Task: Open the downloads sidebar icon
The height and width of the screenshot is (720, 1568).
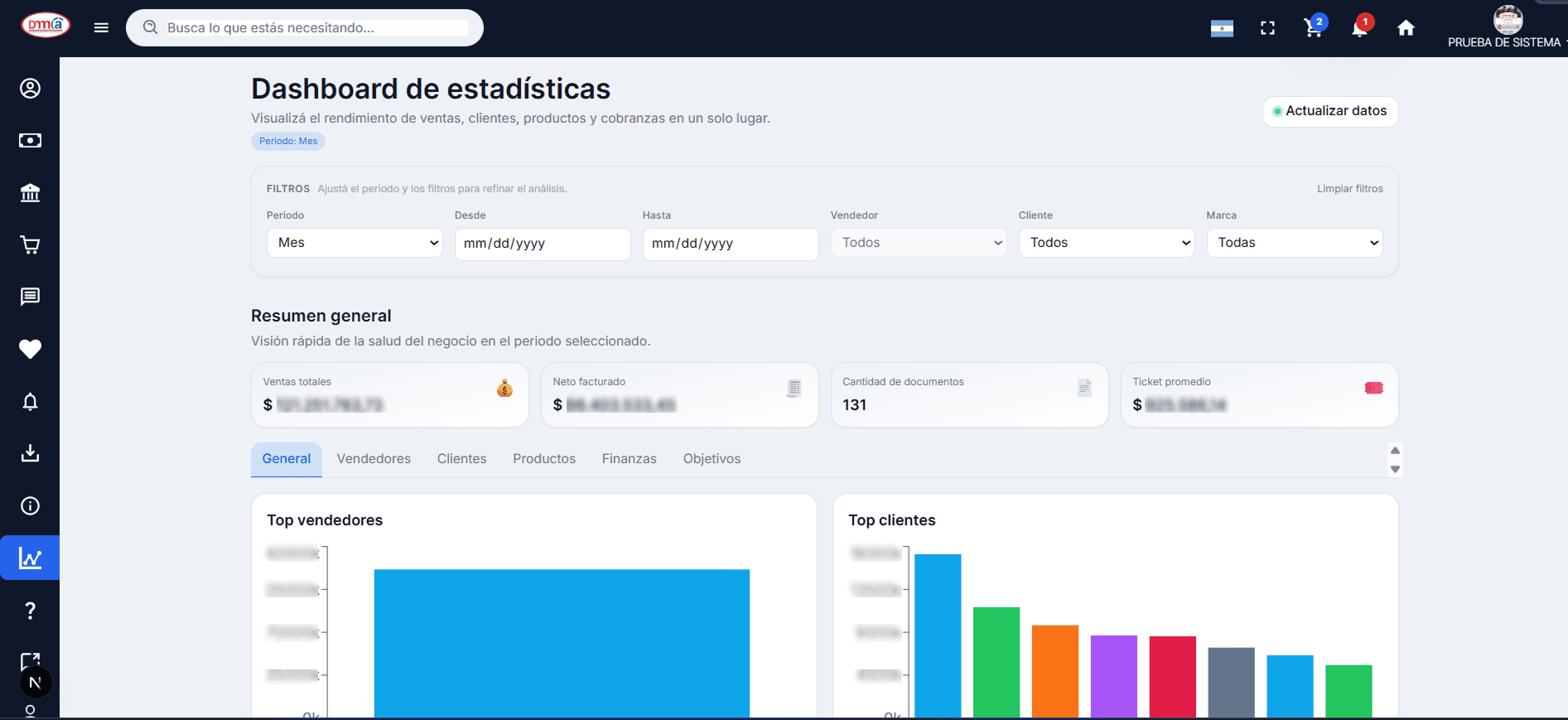Action: coord(30,453)
